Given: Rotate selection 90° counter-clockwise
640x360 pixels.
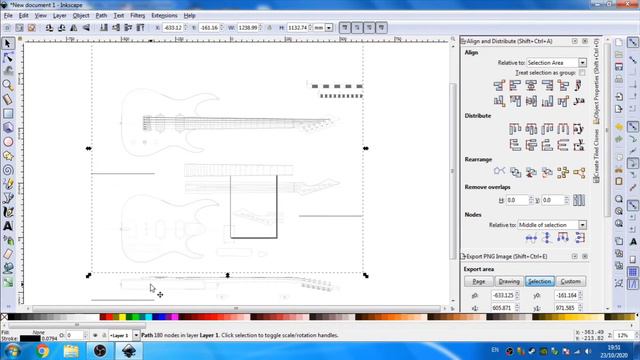Looking at the screenshot, I should pos(49,28).
